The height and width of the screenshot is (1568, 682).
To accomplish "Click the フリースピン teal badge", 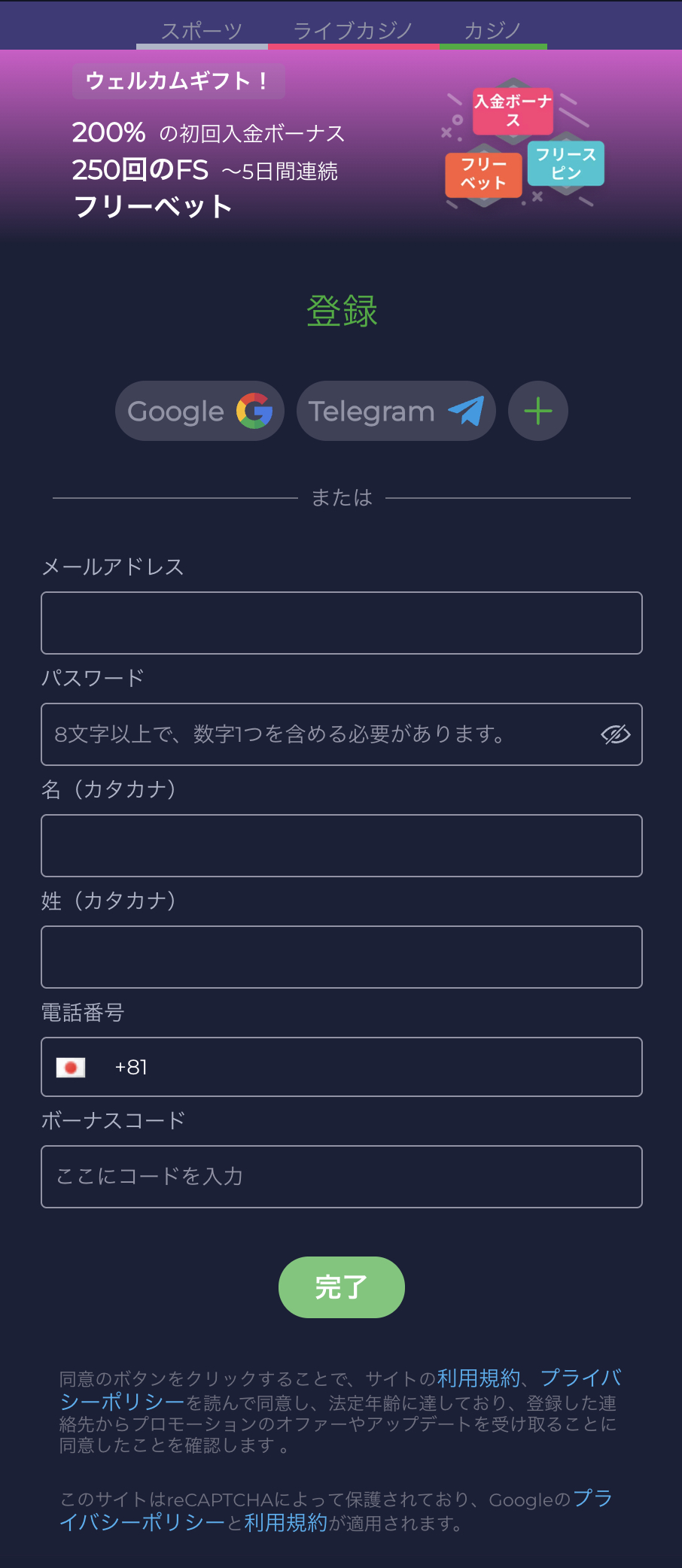I will point(566,163).
